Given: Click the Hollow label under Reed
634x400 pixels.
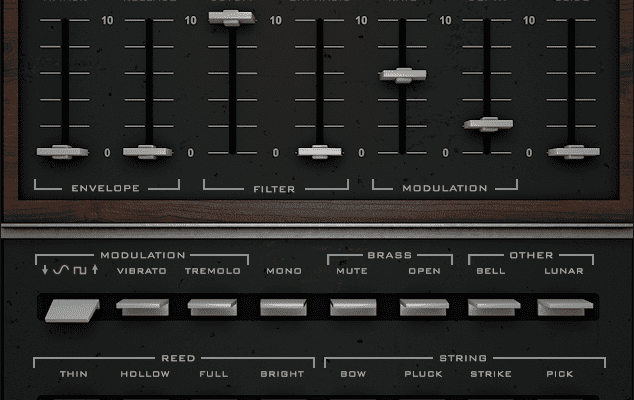Looking at the screenshot, I should 145,374.
